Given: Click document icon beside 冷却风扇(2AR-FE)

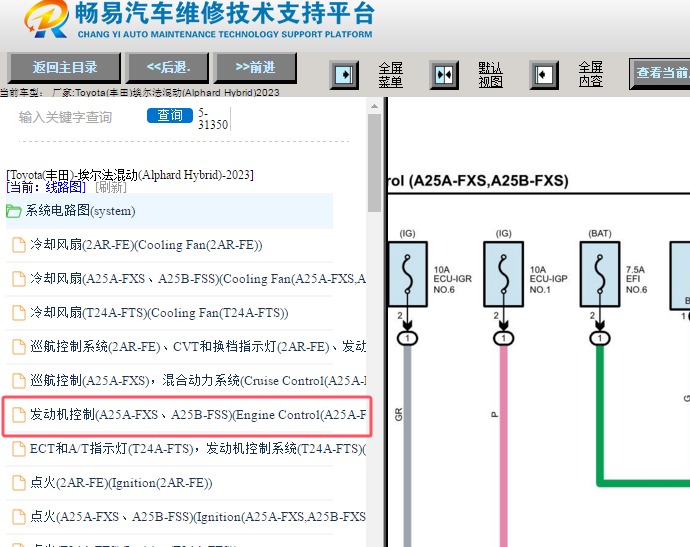Looking at the screenshot, I should point(18,245).
